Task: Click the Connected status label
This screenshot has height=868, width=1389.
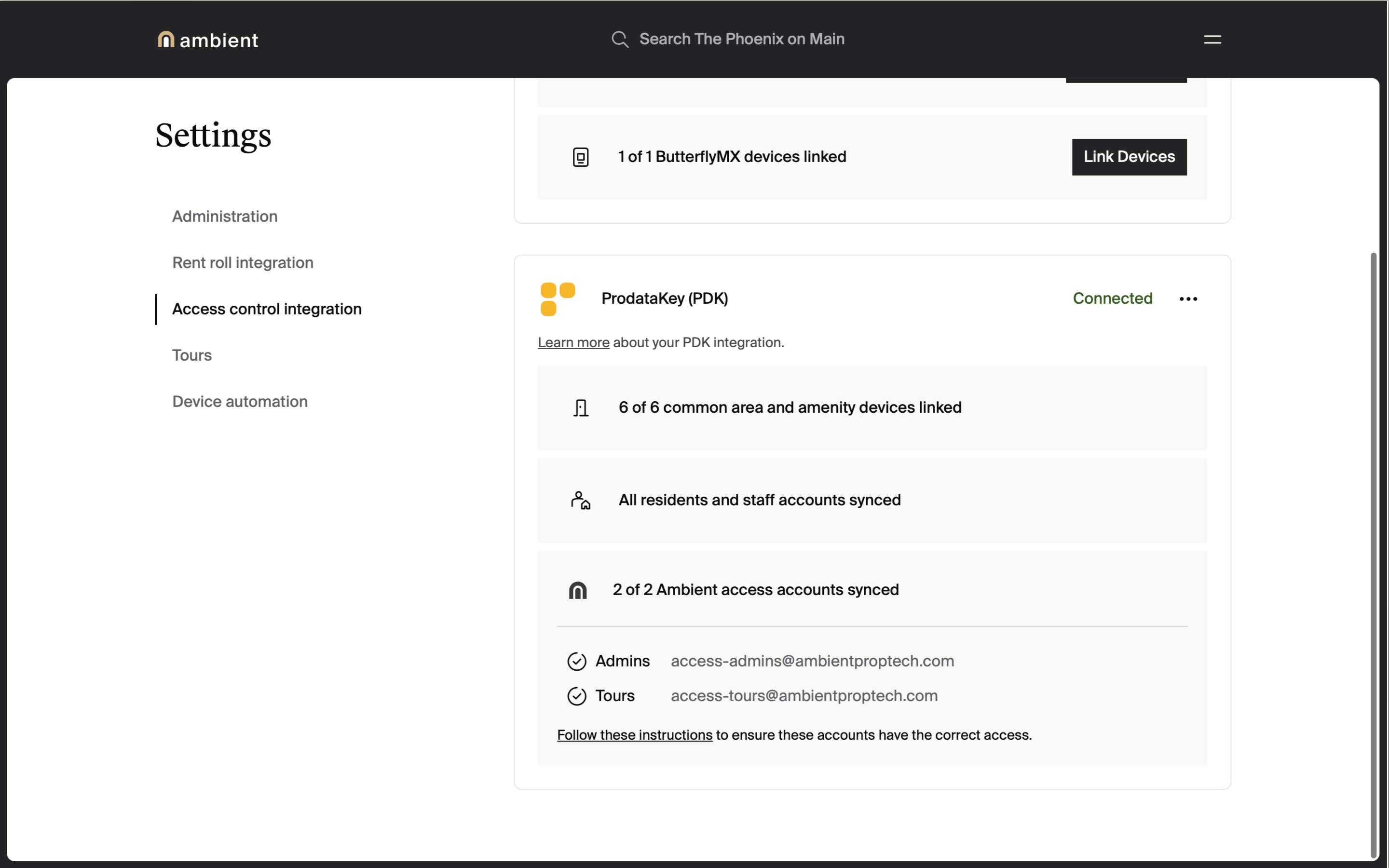Action: point(1112,298)
